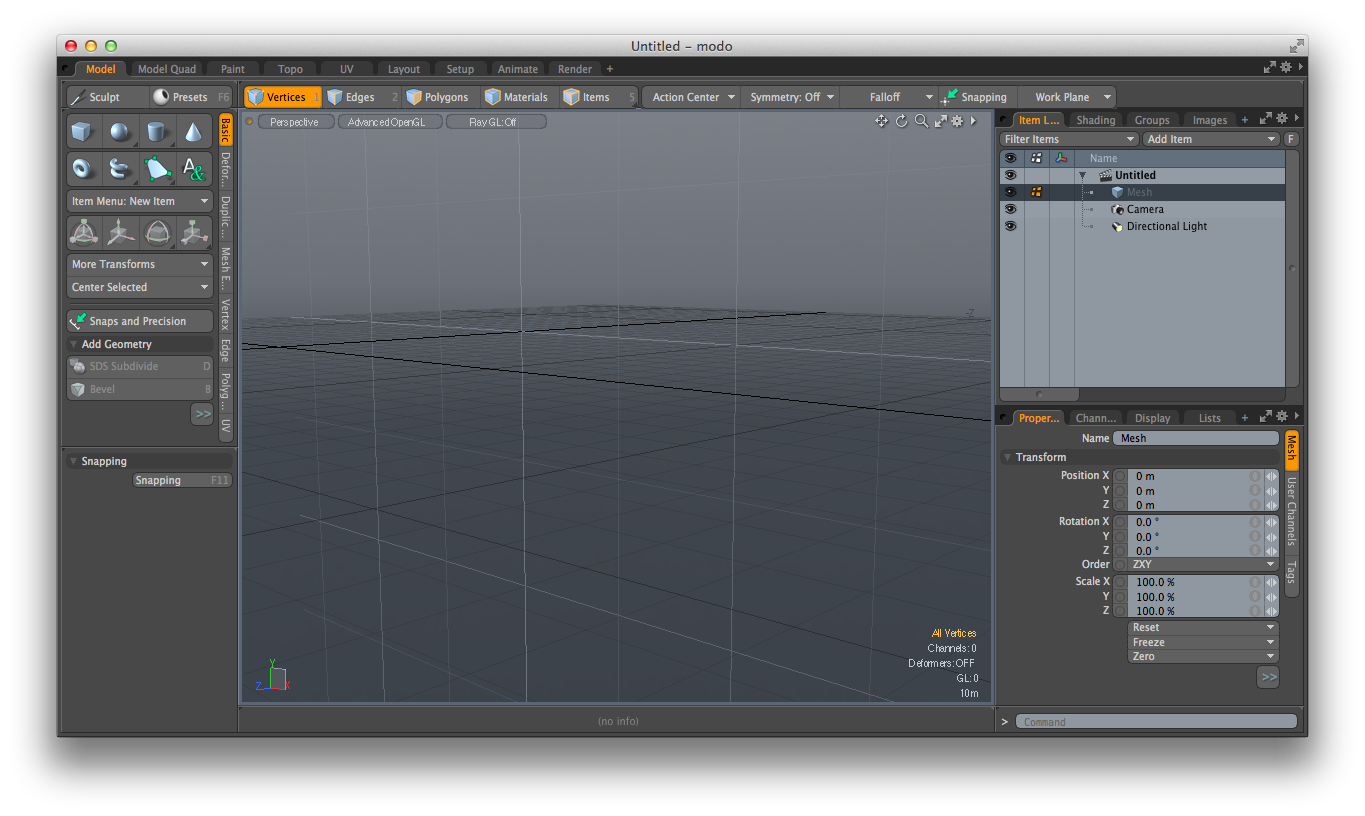Screen dimensions: 1365x816
Task: Select the Sphere primitive tool
Action: pyautogui.click(x=121, y=132)
